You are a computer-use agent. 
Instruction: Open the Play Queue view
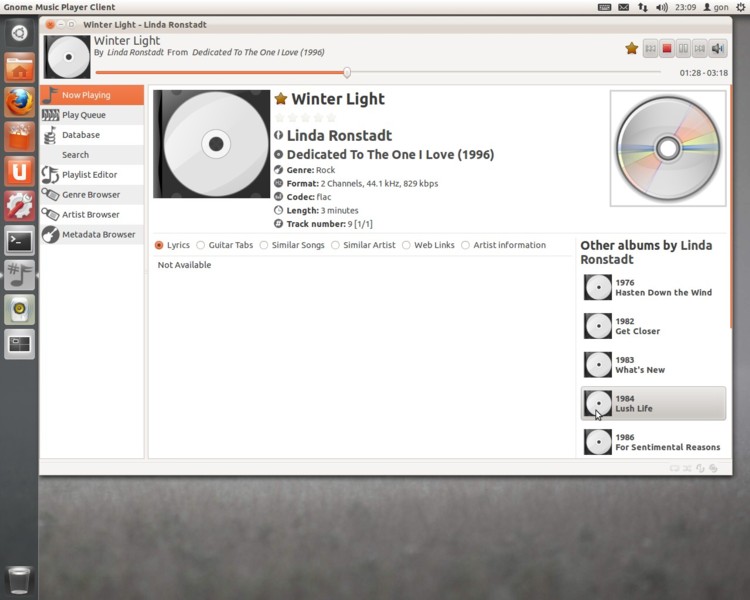92,115
